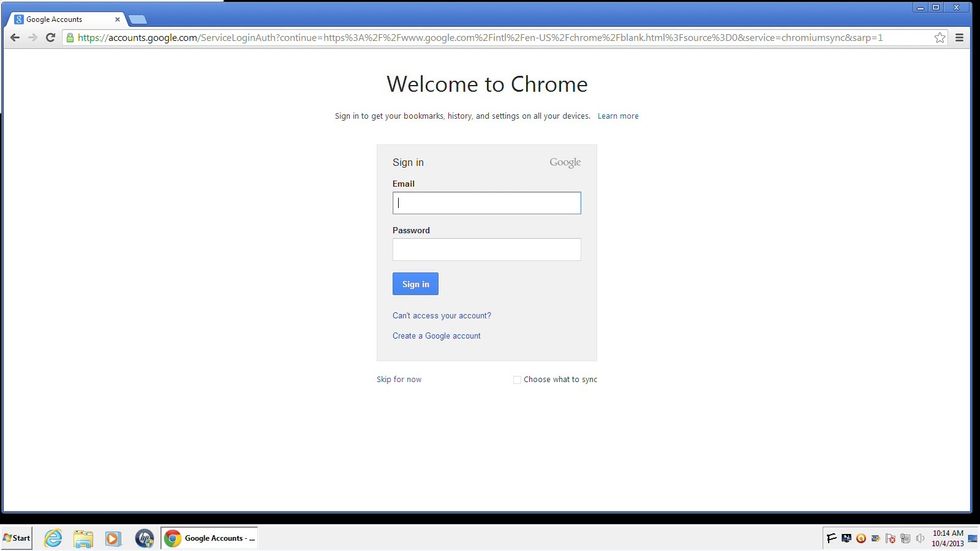Click the green padlock security icon
The image size is (980, 551).
point(70,37)
